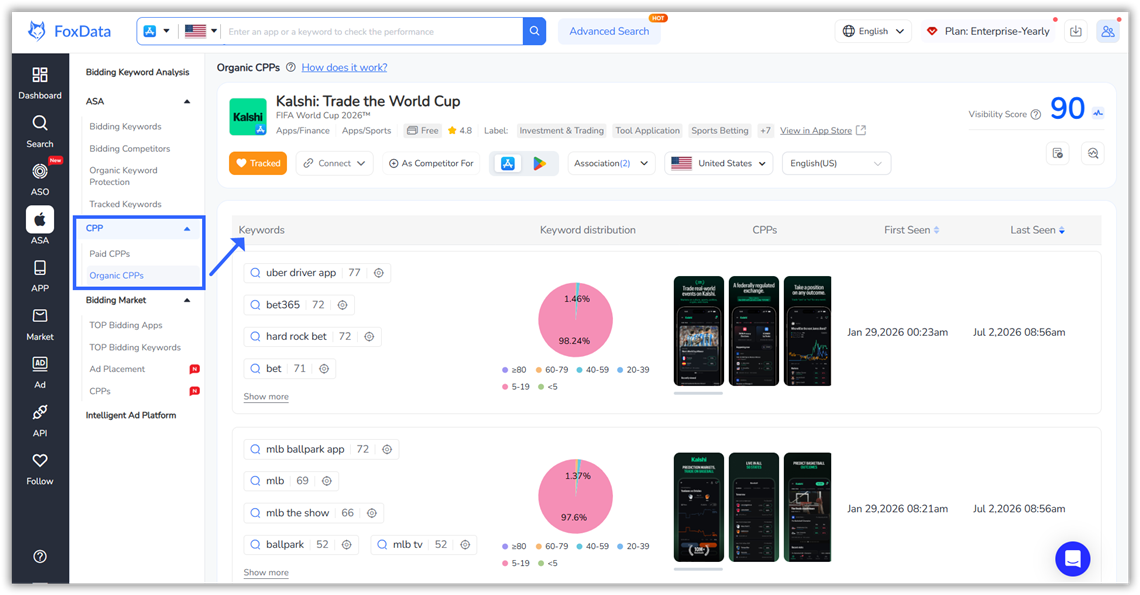Click the download icon in top bar

coord(1076,31)
